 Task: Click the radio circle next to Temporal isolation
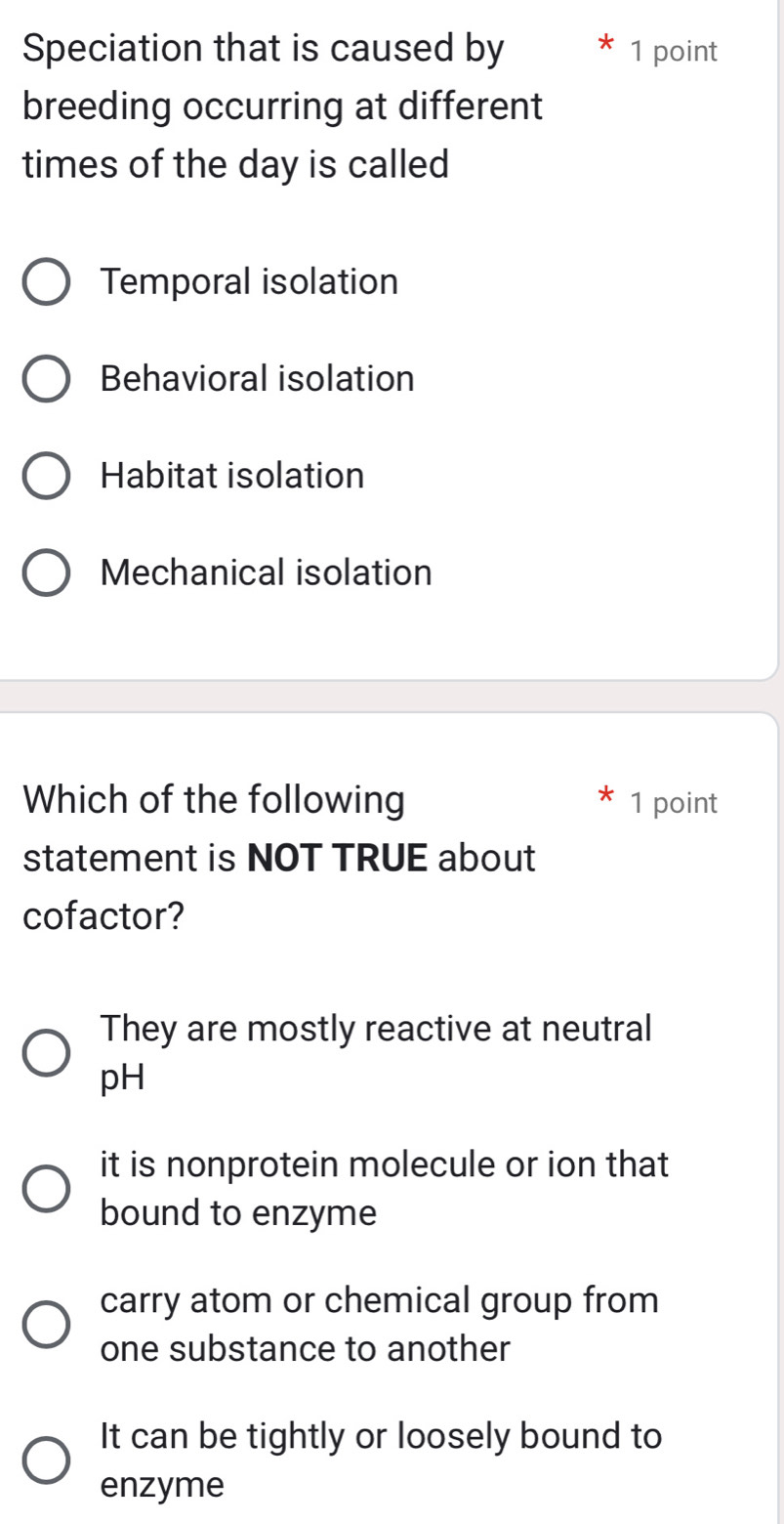click(46, 282)
